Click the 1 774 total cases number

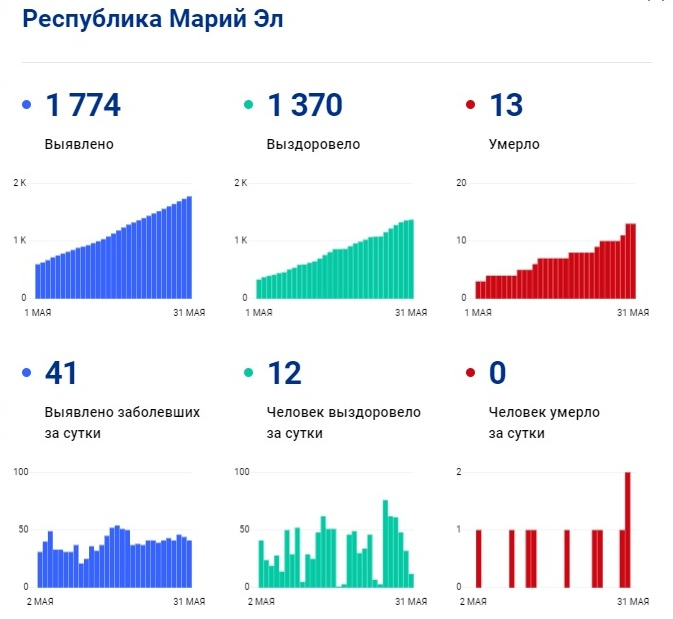(83, 105)
